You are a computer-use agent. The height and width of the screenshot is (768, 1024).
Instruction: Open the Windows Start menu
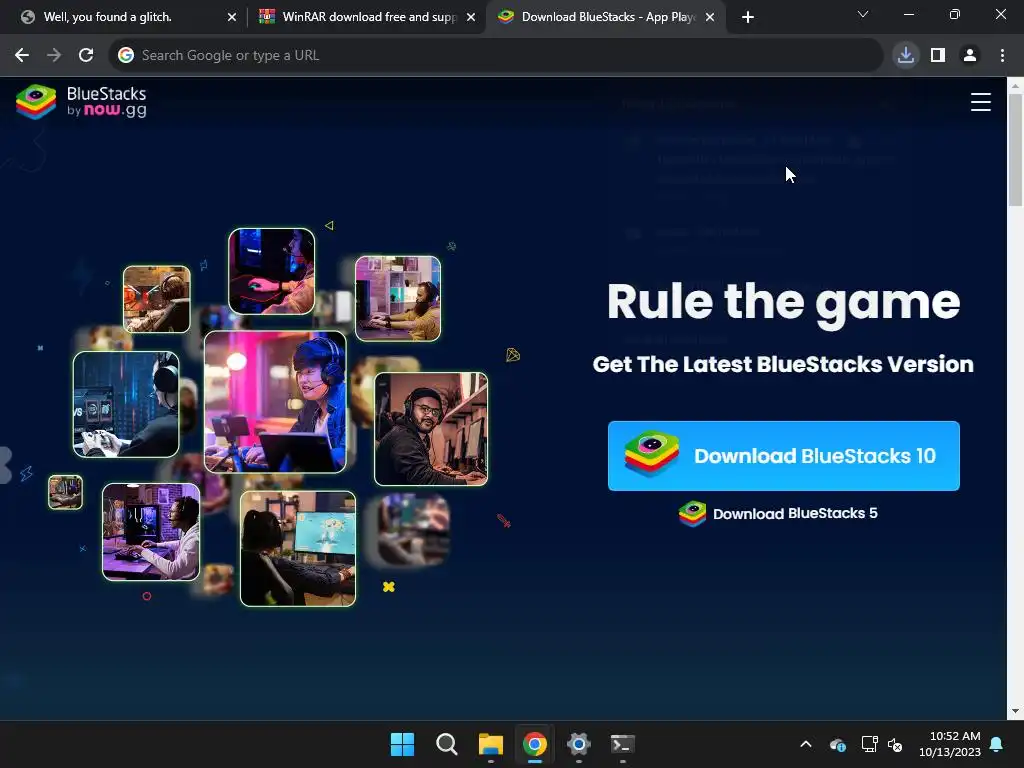[x=402, y=744]
